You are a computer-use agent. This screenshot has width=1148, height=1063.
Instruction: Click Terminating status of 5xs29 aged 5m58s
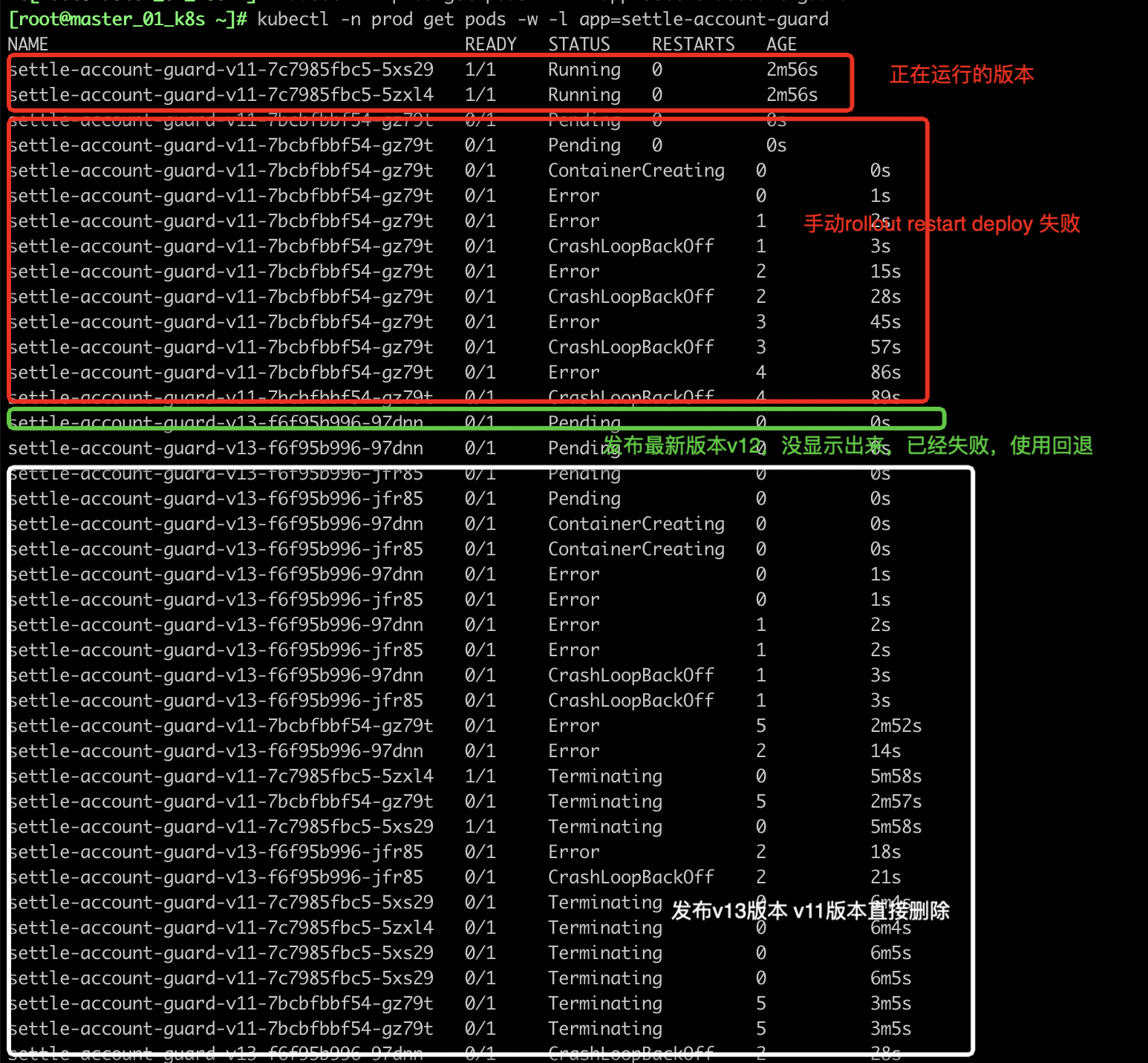(x=605, y=827)
